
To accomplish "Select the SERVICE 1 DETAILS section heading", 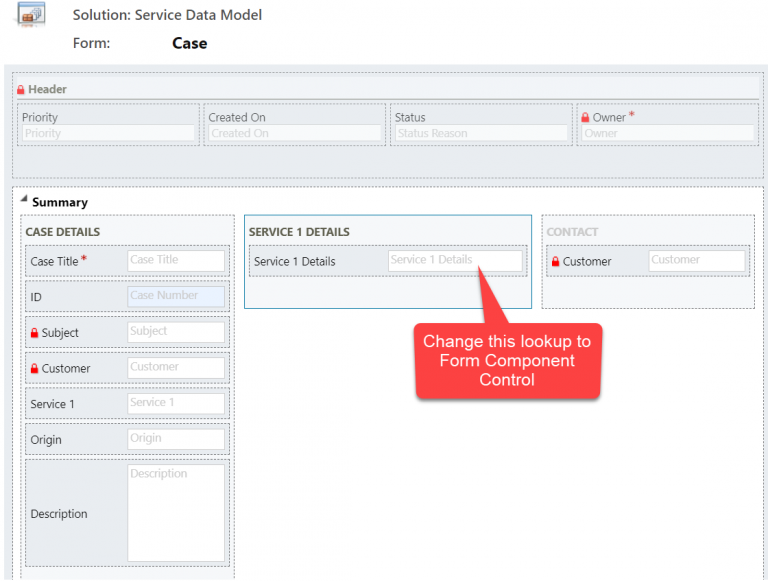I will 299,232.
